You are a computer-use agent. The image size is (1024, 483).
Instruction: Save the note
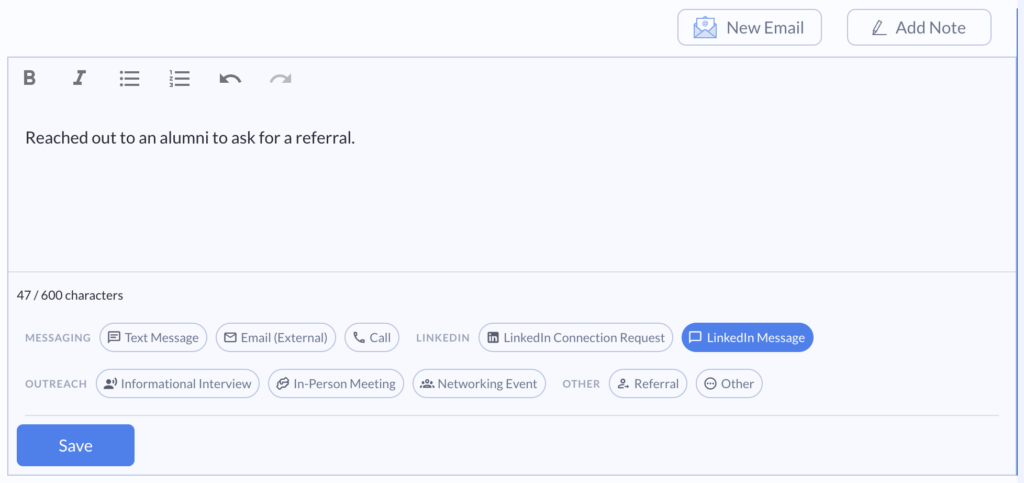76,445
